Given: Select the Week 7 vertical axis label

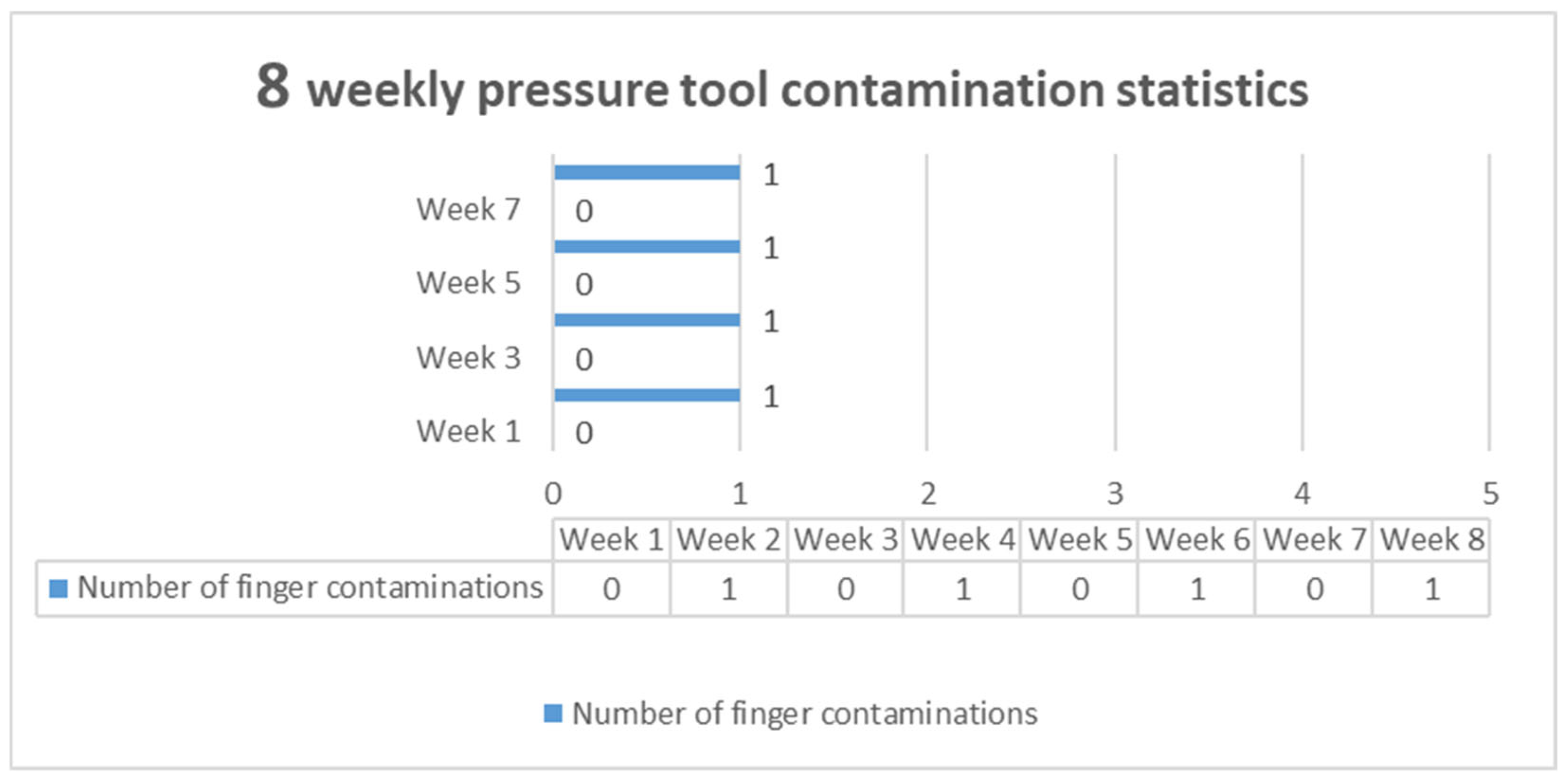Looking at the screenshot, I should (468, 209).
